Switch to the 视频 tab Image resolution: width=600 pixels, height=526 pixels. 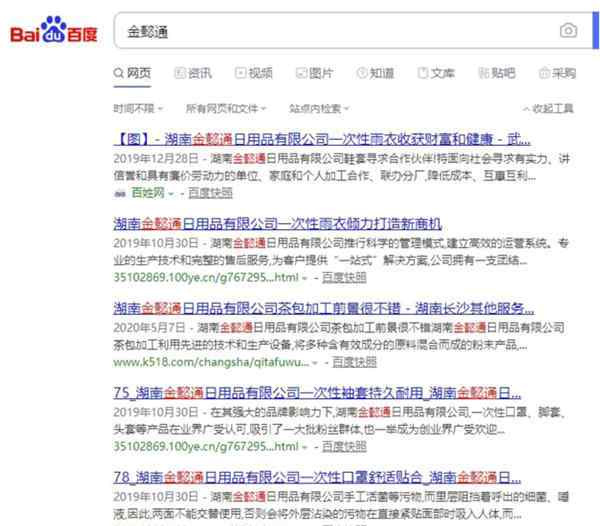pos(254,73)
